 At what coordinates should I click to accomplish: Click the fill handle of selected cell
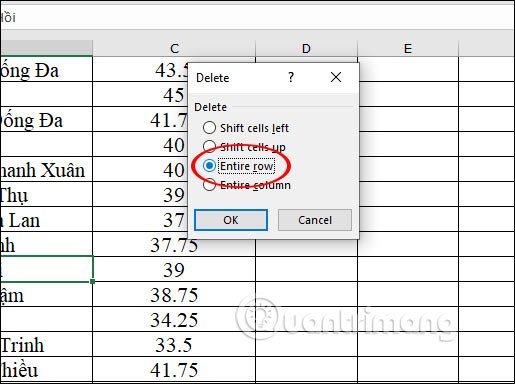[x=92, y=282]
